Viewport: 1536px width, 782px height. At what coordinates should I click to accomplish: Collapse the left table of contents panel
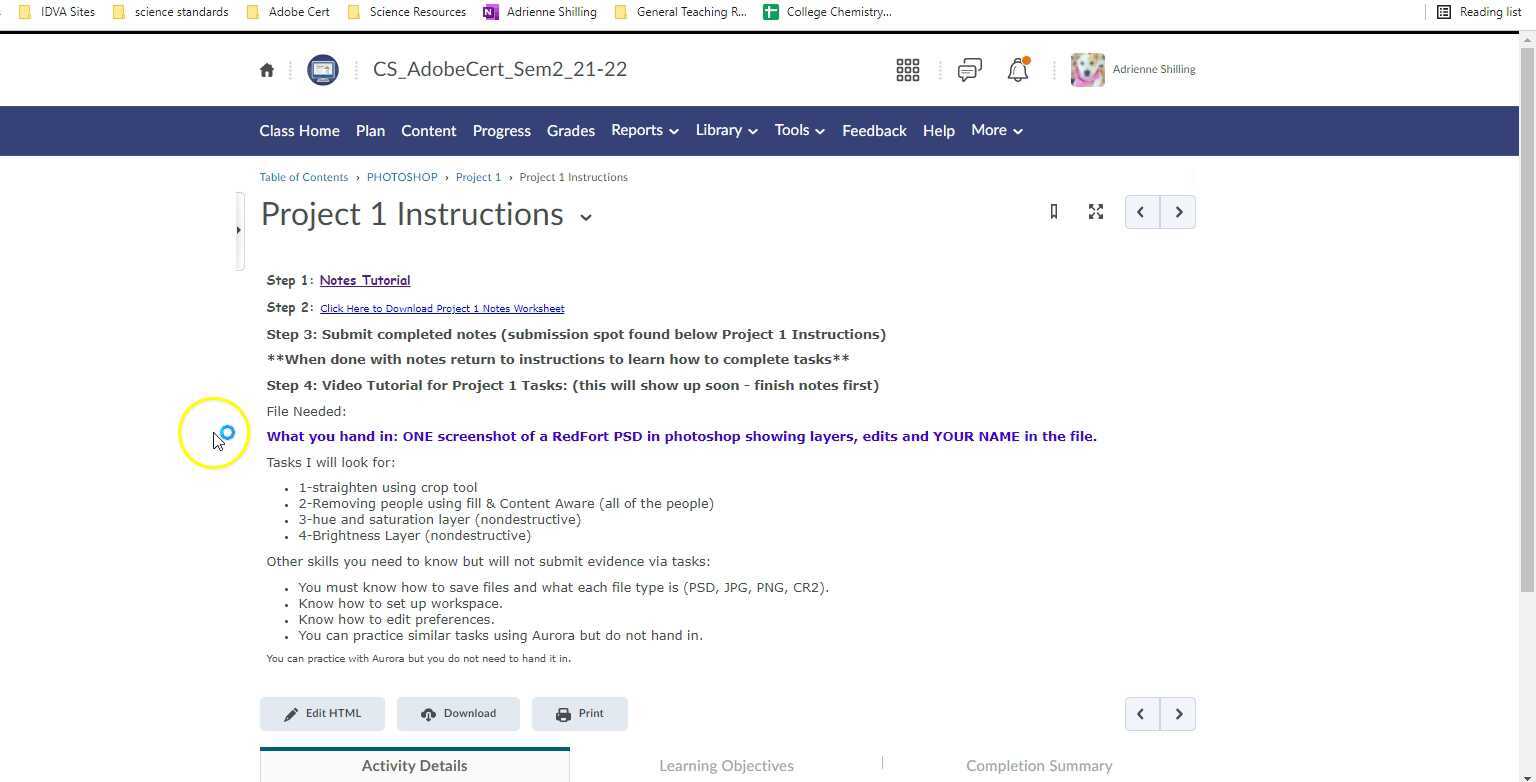[x=239, y=229]
